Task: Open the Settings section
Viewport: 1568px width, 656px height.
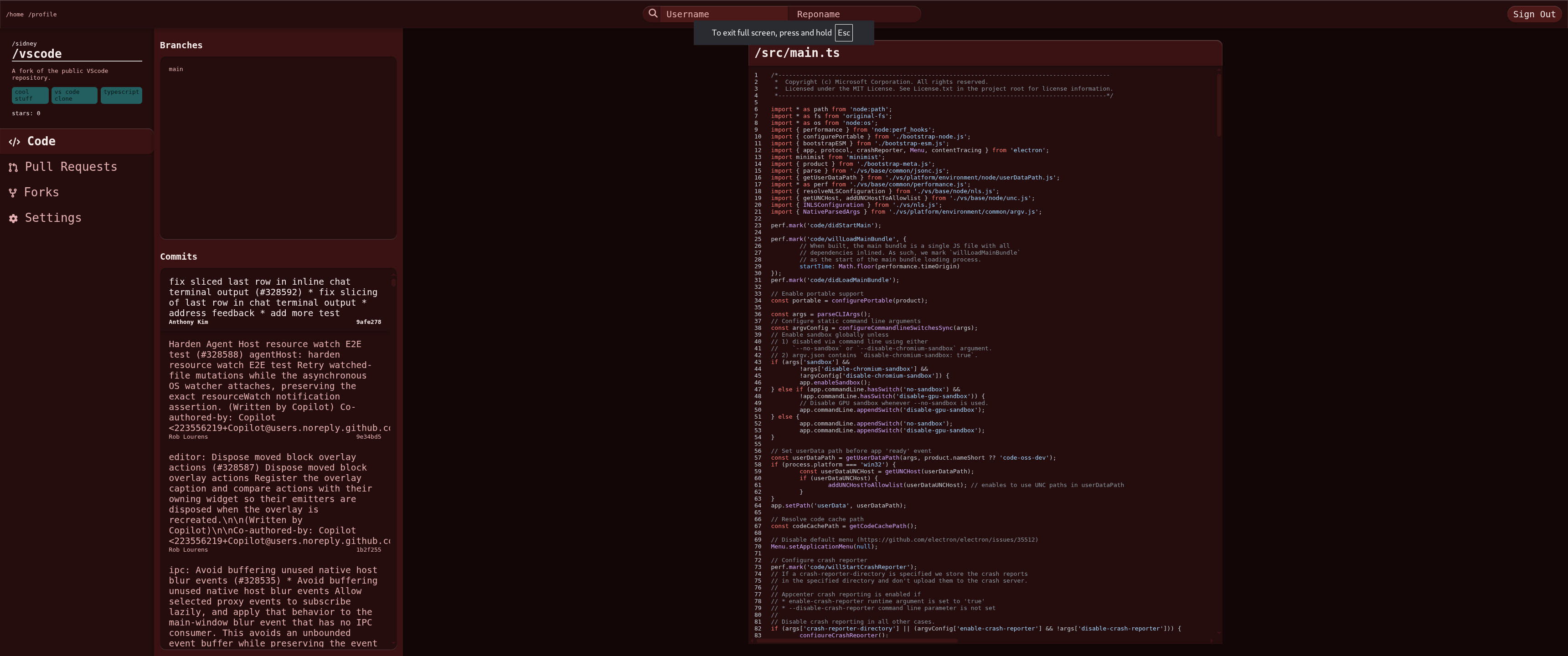Action: pyautogui.click(x=76, y=218)
